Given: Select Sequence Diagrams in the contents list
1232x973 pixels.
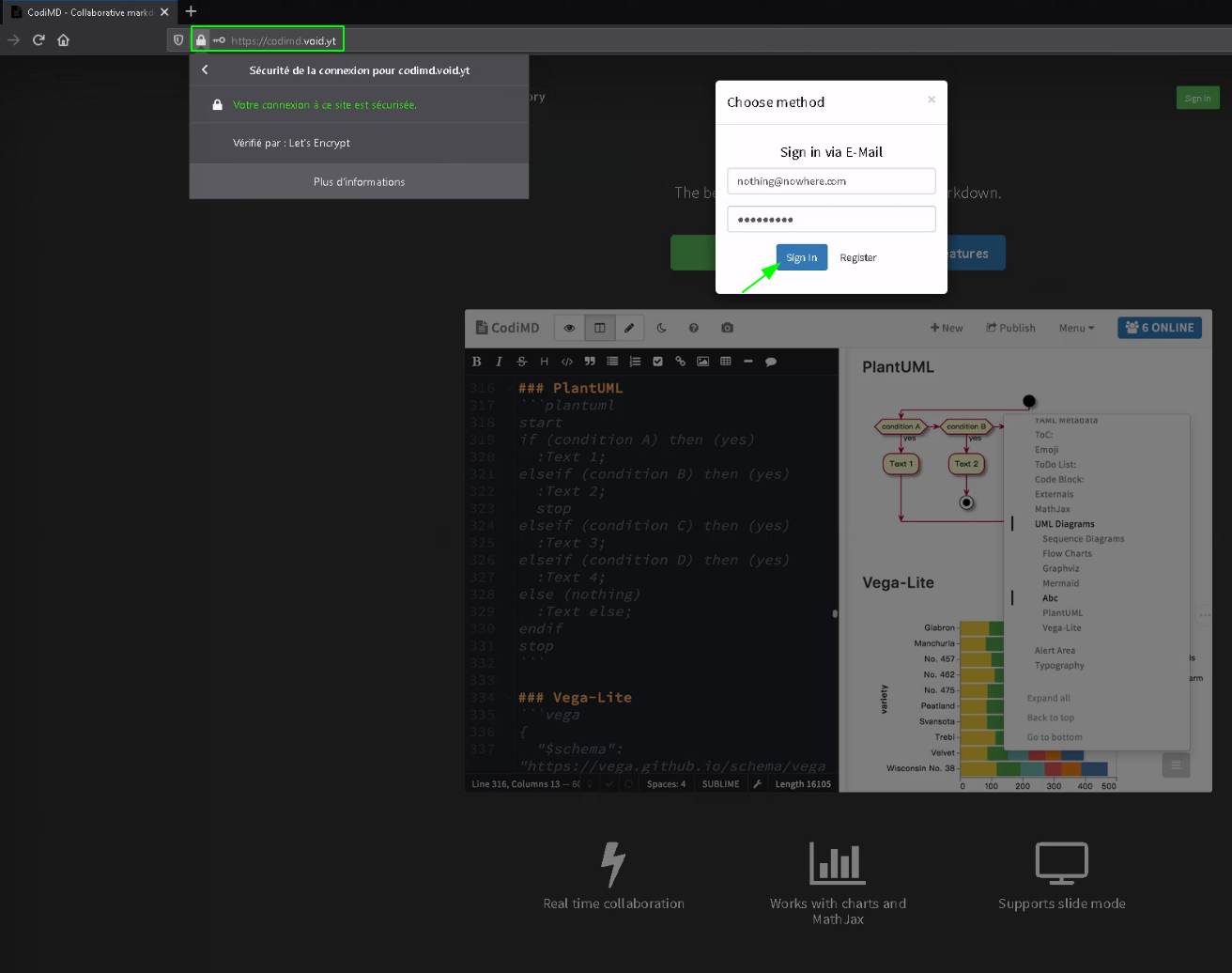Looking at the screenshot, I should click(1083, 539).
